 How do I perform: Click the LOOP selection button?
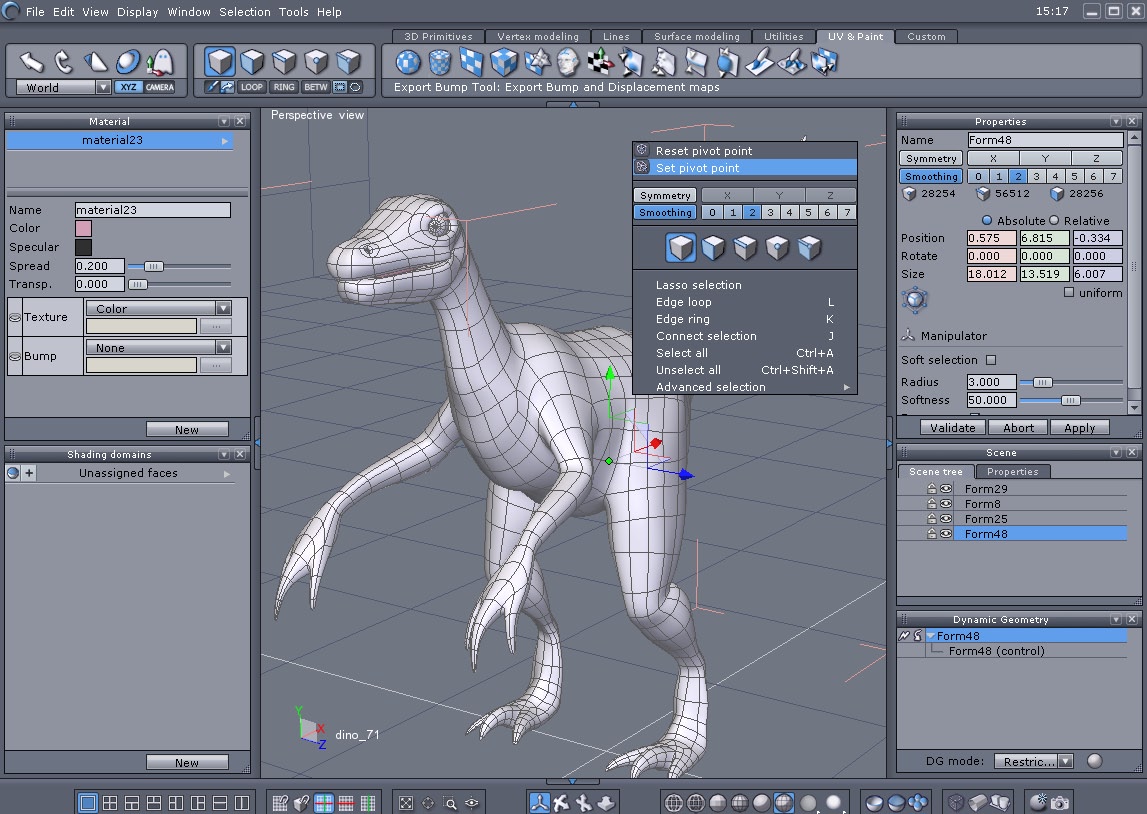click(x=252, y=87)
